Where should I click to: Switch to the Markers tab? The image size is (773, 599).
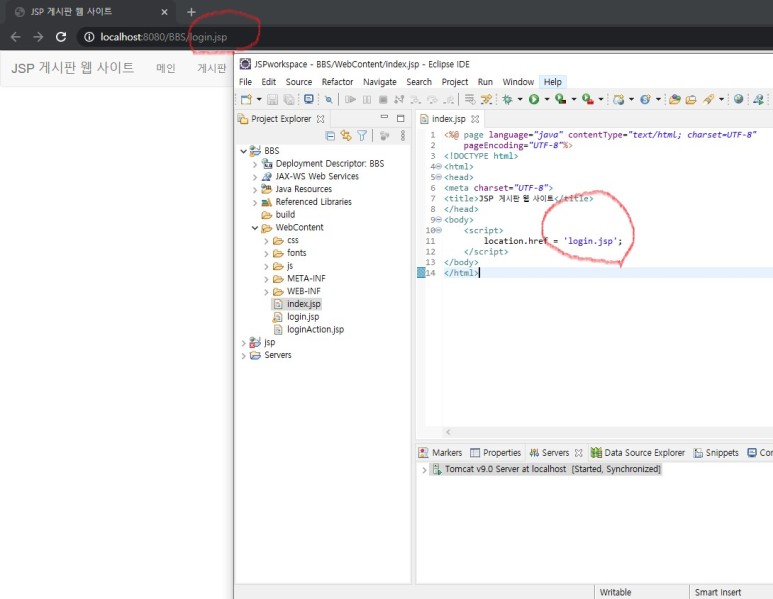[440, 453]
